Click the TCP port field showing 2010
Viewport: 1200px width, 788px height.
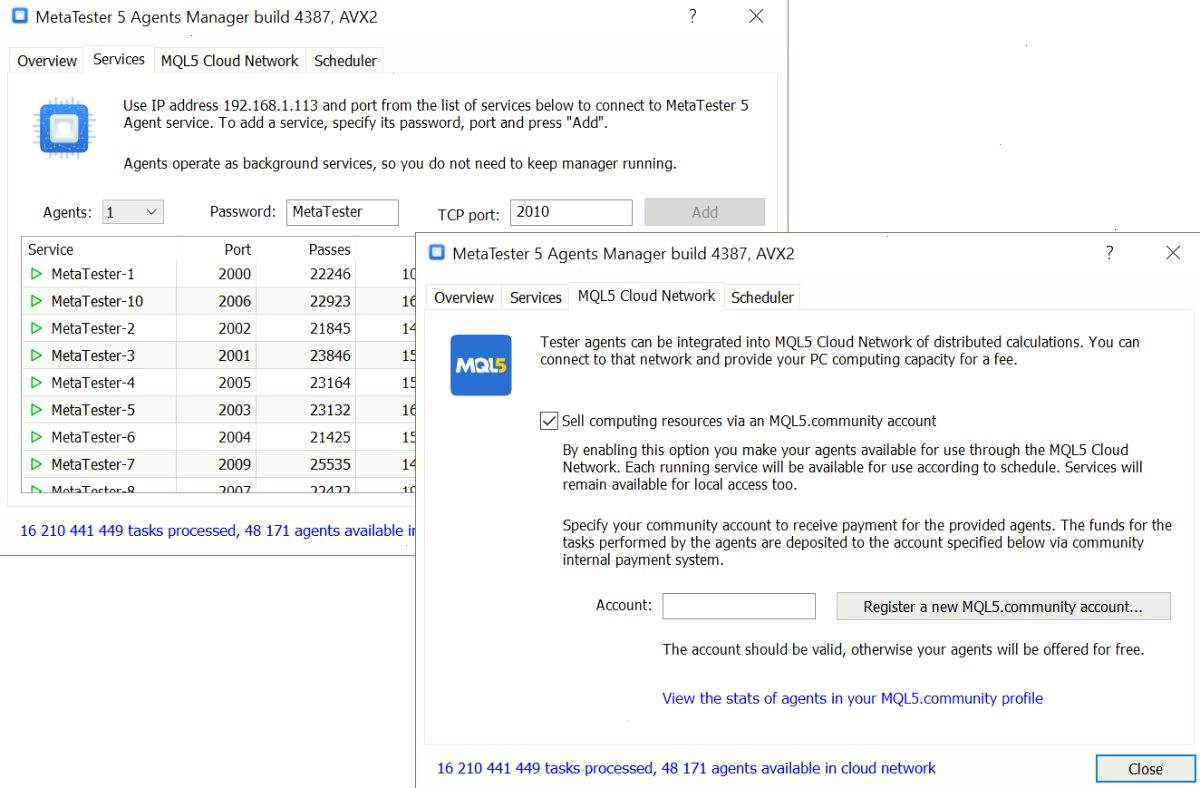pos(571,212)
